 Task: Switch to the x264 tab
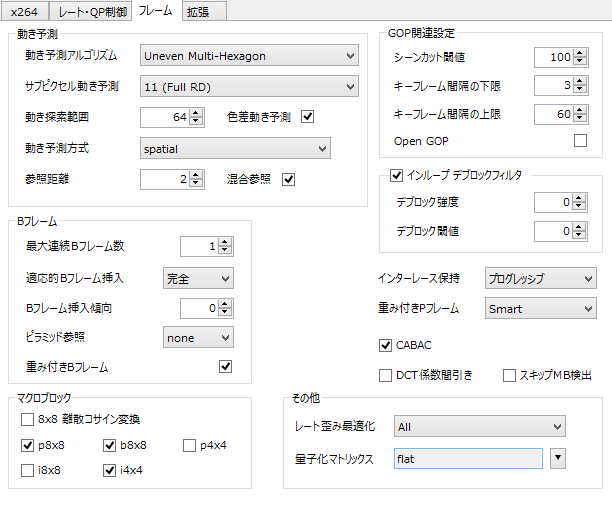click(25, 11)
